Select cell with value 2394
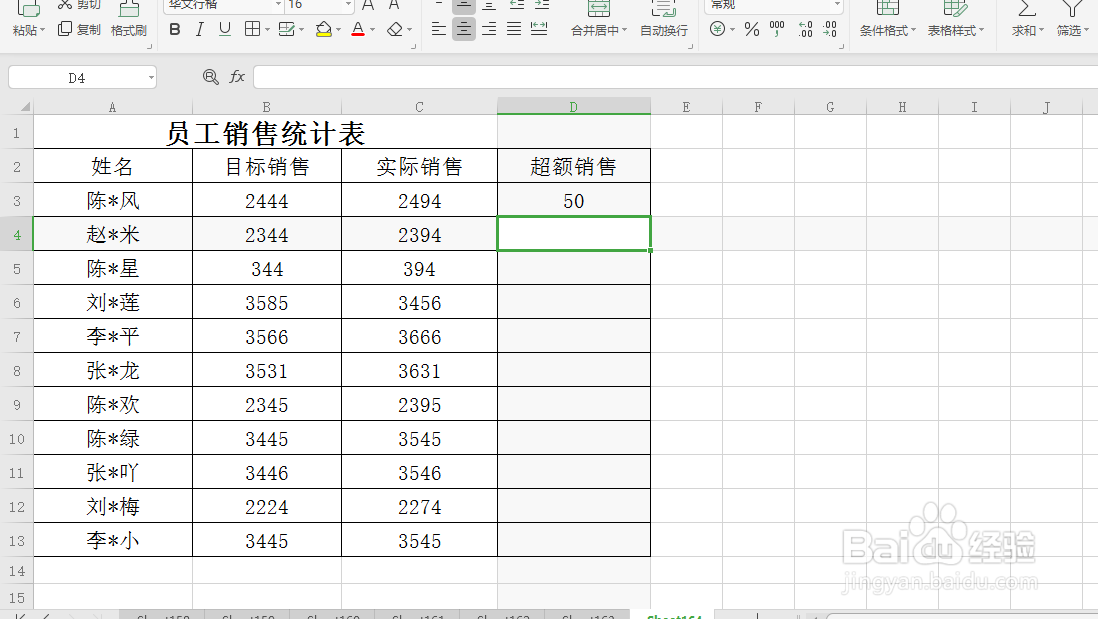 pos(419,235)
